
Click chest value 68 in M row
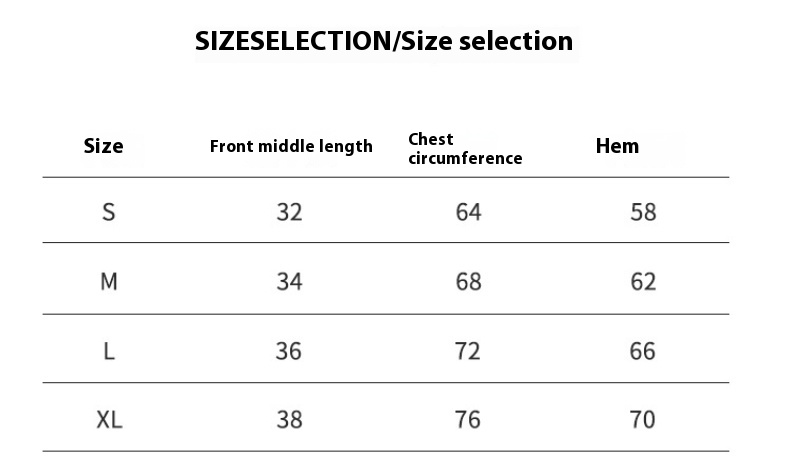point(468,282)
